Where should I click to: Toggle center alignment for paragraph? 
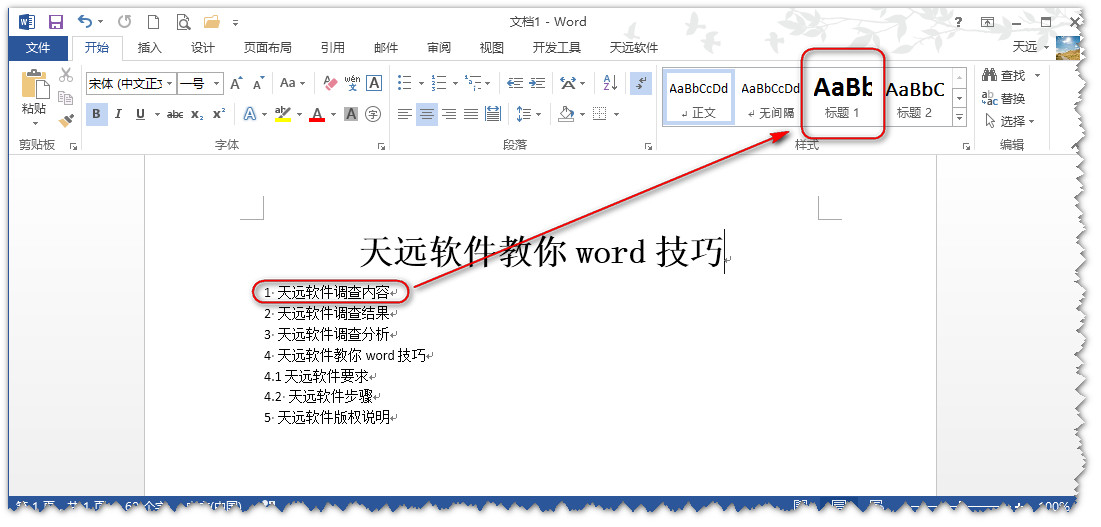pyautogui.click(x=427, y=114)
